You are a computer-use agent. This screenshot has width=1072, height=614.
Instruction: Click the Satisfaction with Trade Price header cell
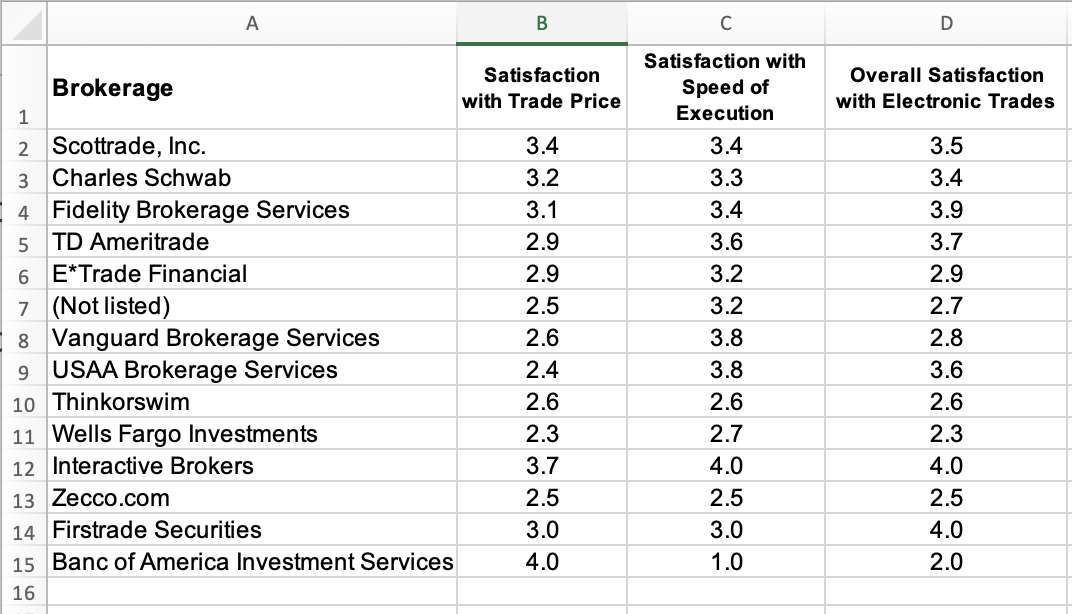pos(541,87)
